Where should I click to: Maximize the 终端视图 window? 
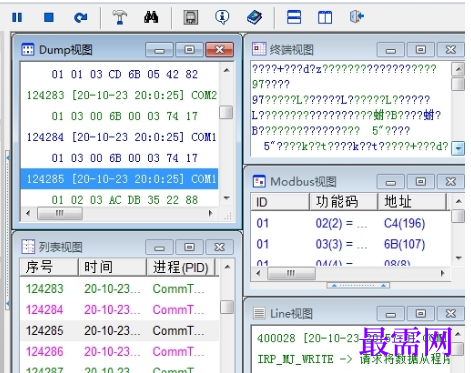(421, 50)
